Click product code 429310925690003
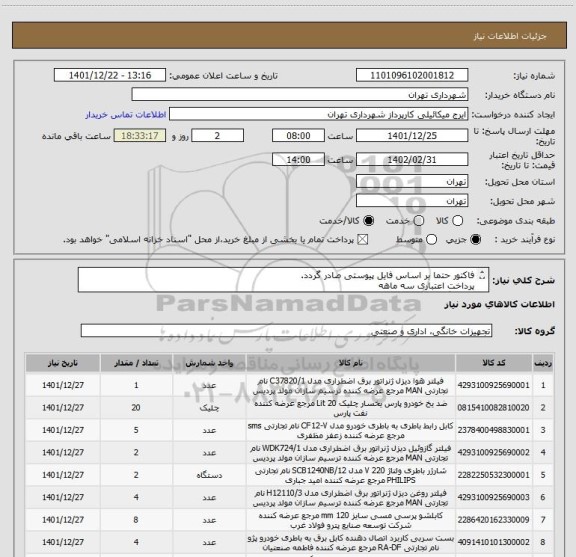Screen dimensions: 576x557 click(493, 497)
